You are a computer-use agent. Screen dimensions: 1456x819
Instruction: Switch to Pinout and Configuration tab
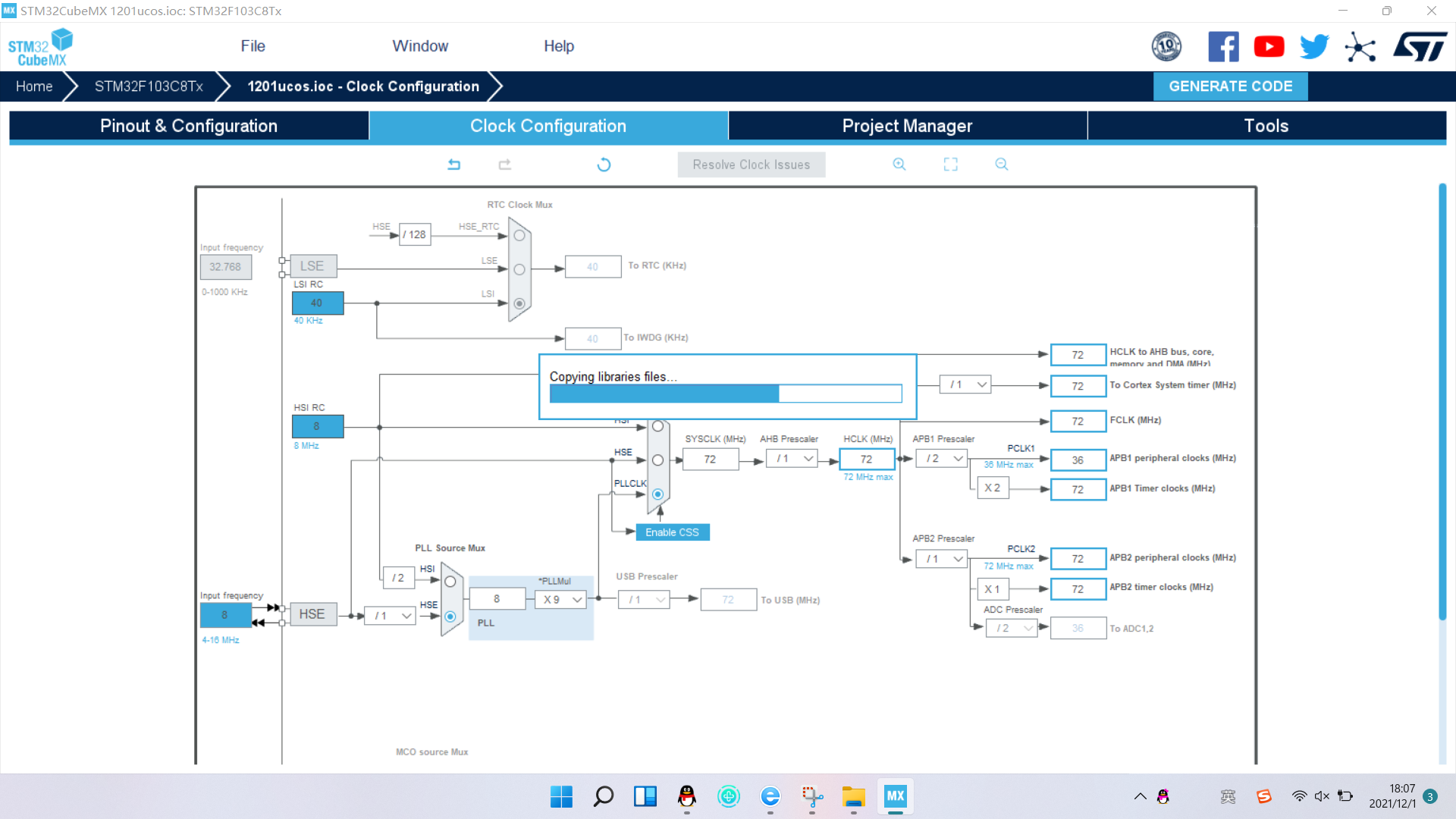click(x=189, y=126)
